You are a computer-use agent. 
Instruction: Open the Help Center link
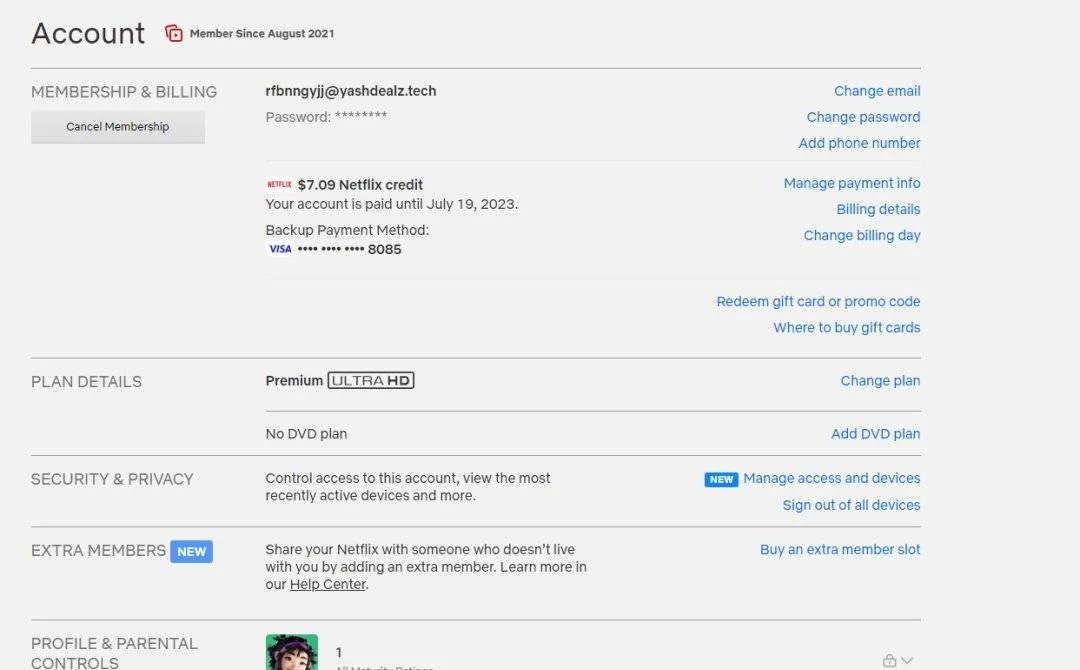pyautogui.click(x=327, y=585)
